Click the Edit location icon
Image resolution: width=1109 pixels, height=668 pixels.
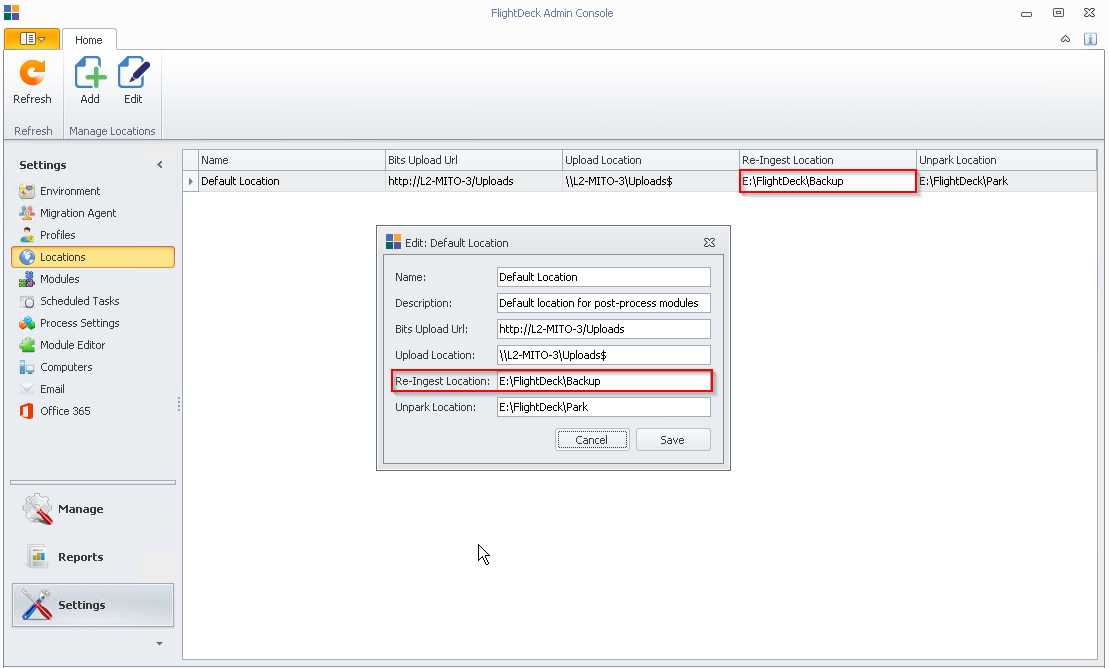pos(133,73)
